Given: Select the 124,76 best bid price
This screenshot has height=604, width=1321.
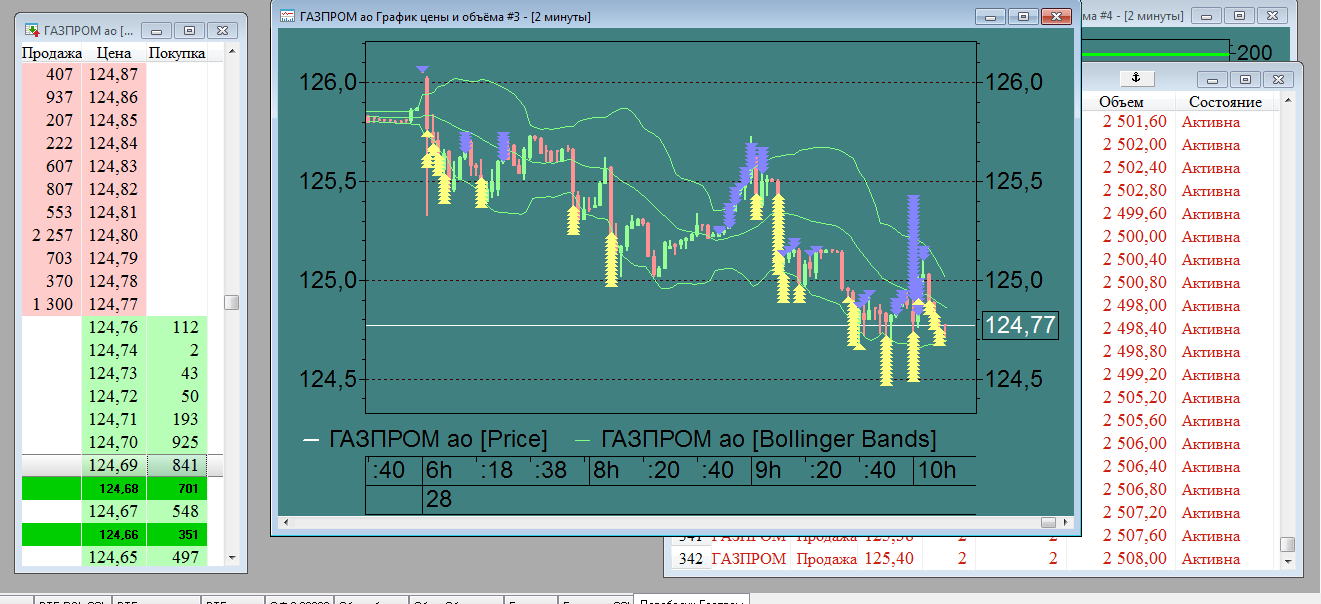Looking at the screenshot, I should [114, 327].
